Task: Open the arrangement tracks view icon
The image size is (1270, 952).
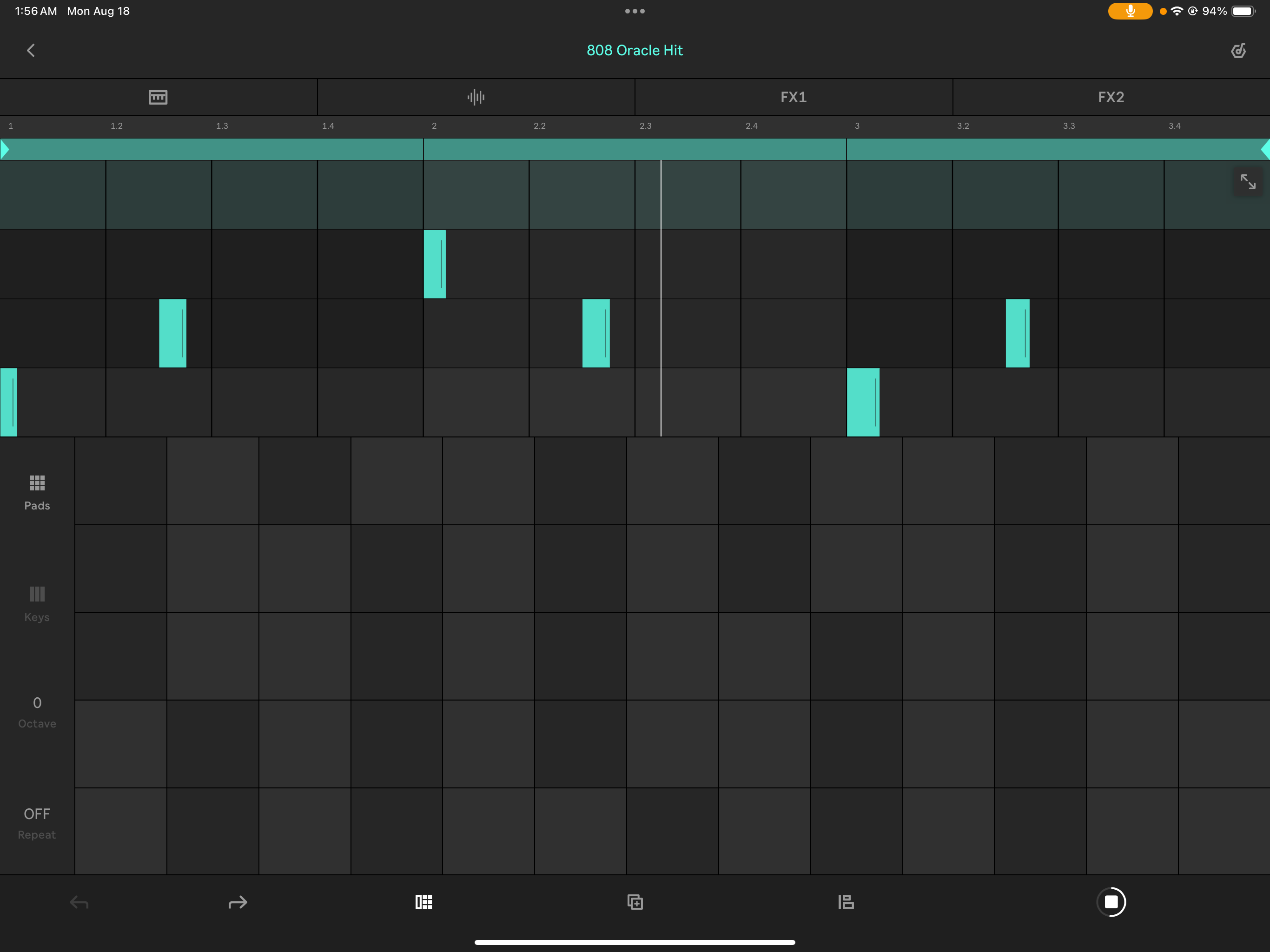Action: pos(846,902)
